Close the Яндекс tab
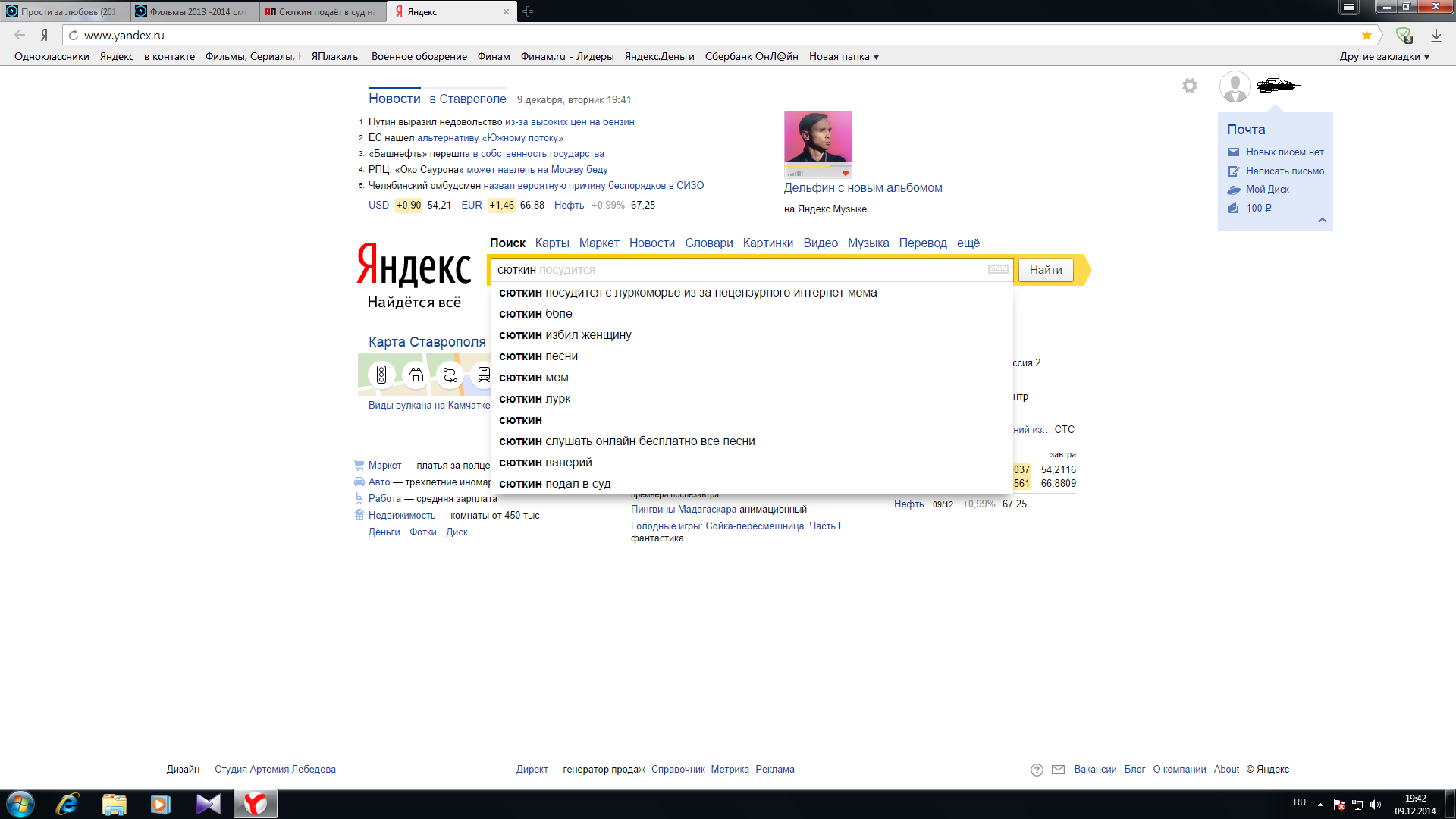The height and width of the screenshot is (819, 1456). pos(507,11)
